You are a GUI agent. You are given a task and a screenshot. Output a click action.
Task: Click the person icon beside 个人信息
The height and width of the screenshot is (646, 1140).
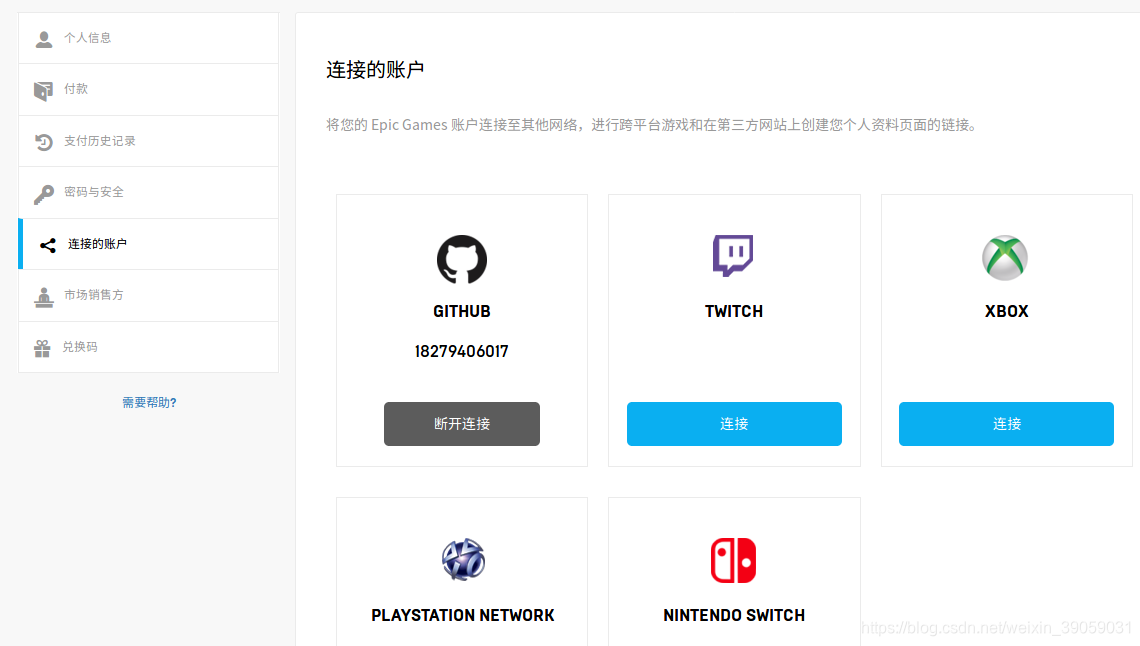click(x=44, y=39)
